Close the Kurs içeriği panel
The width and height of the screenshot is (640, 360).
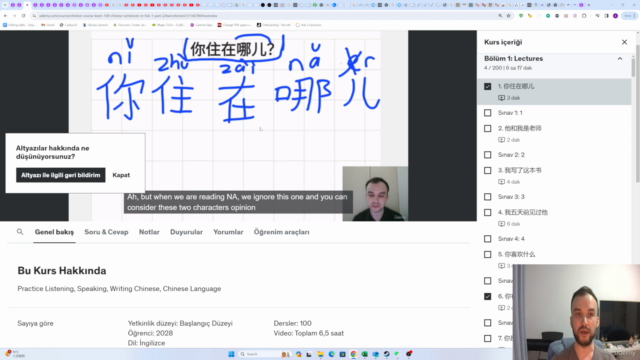pos(624,42)
